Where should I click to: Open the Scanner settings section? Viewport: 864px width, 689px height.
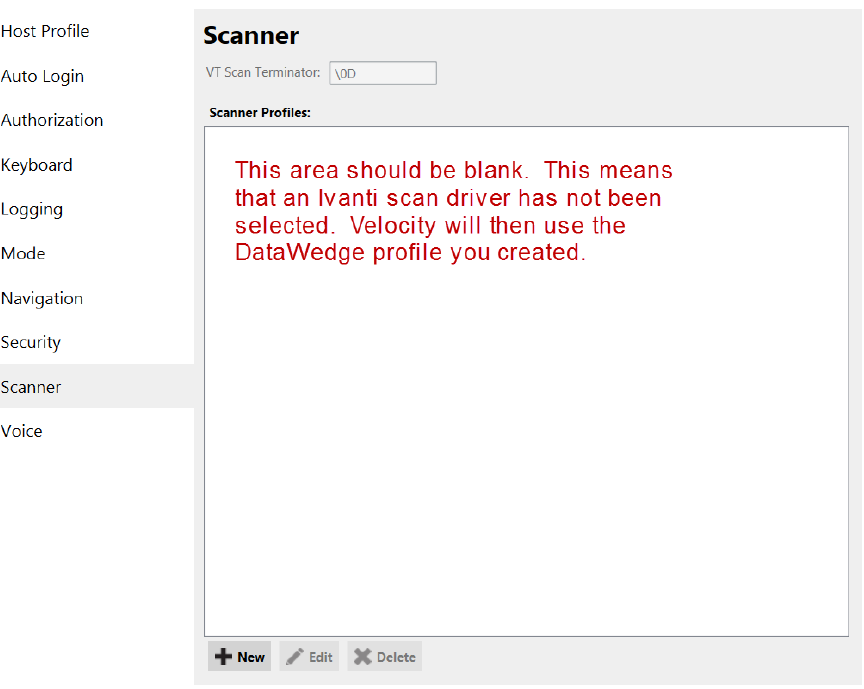(x=31, y=387)
